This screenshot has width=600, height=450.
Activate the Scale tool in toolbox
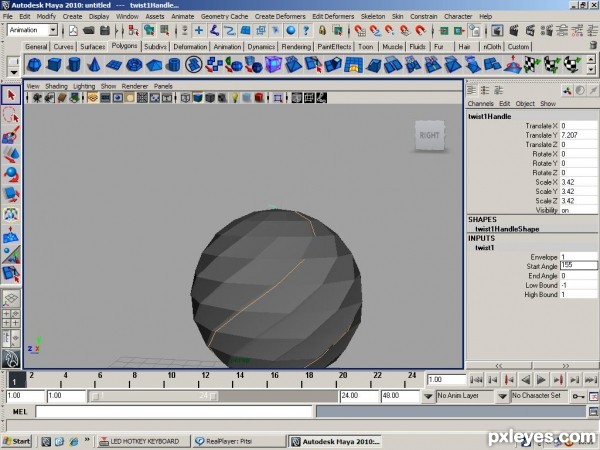pyautogui.click(x=11, y=194)
